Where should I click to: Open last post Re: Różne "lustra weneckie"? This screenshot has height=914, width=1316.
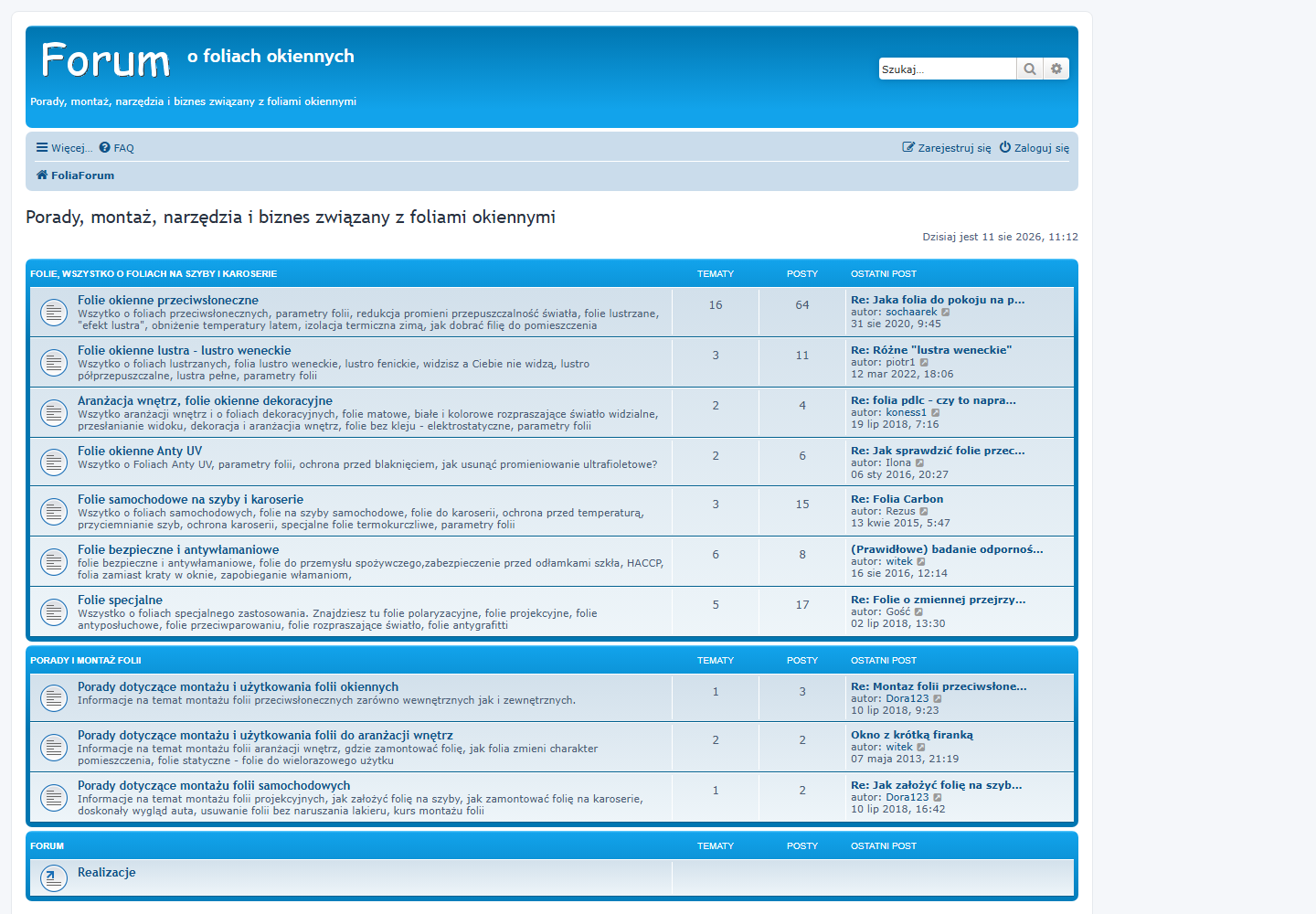(x=931, y=350)
